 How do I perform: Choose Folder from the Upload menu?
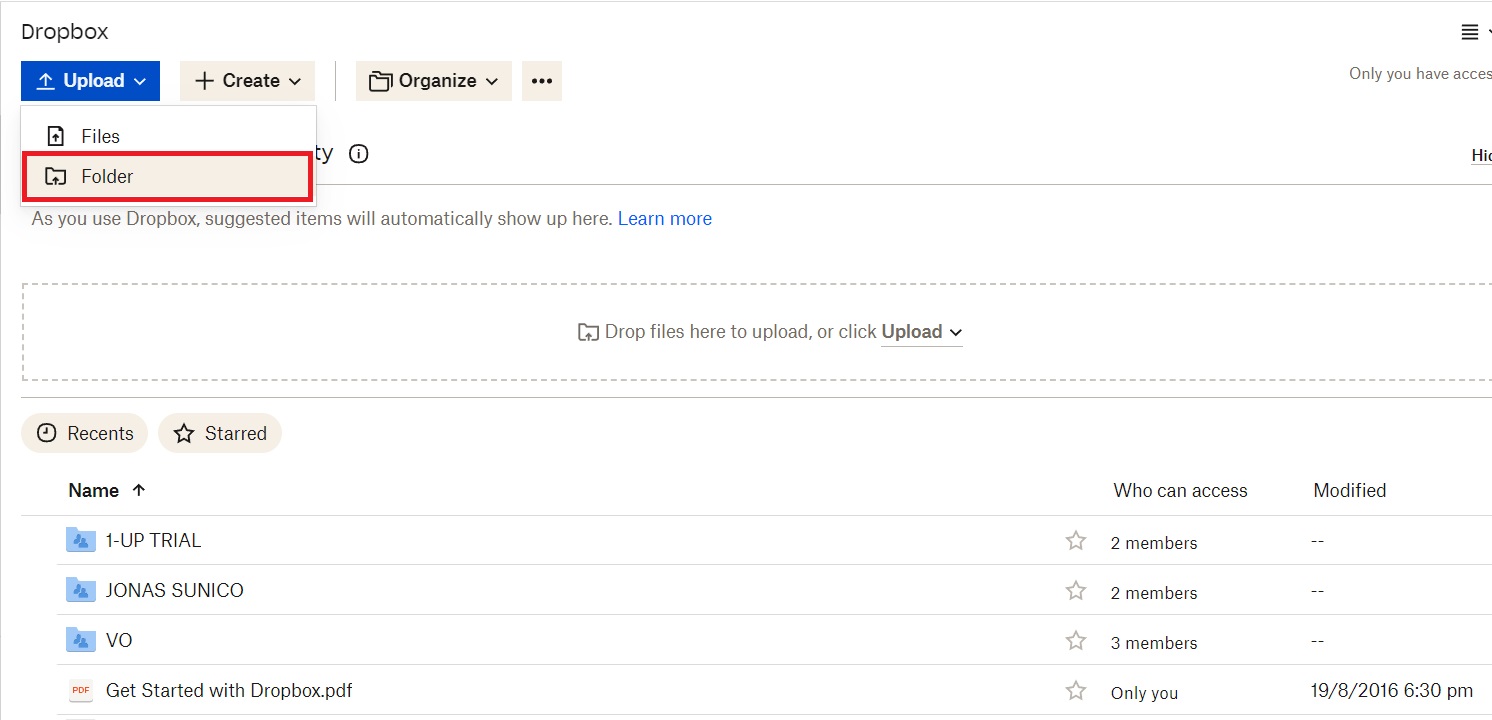168,177
